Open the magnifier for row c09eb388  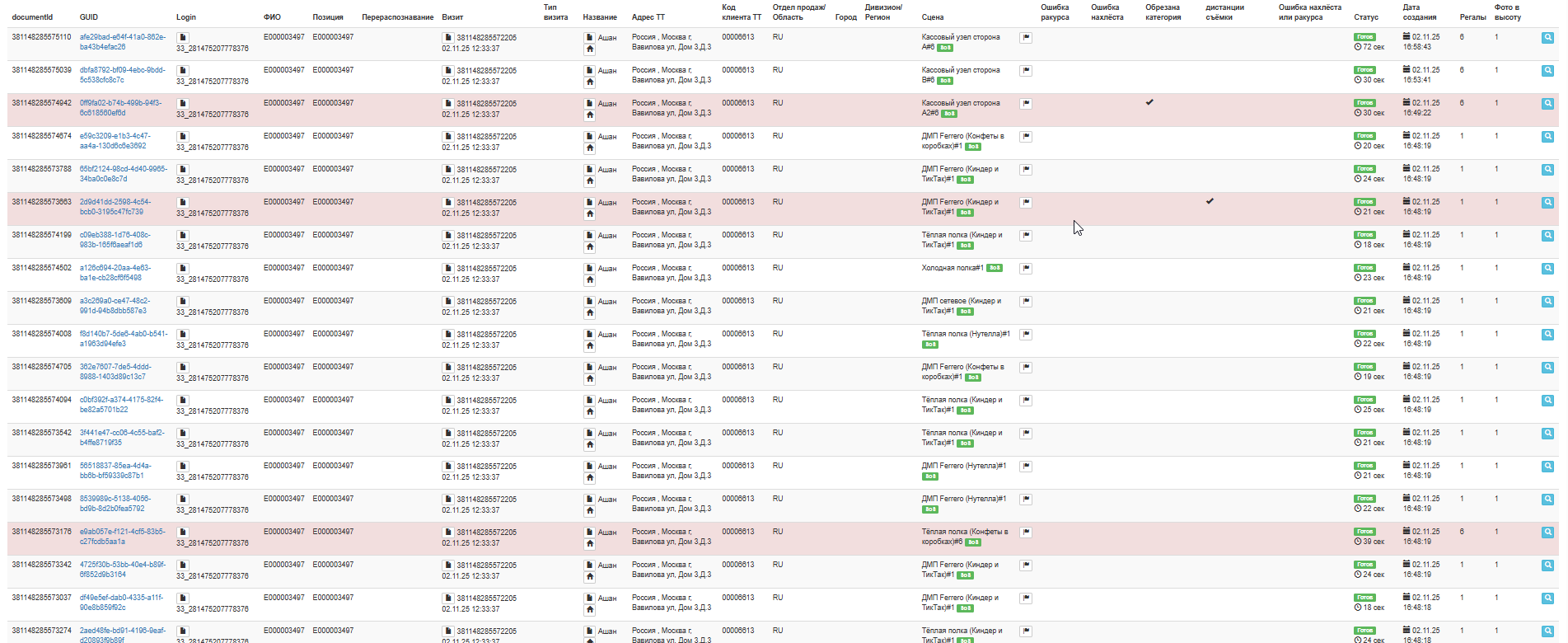tap(1547, 236)
